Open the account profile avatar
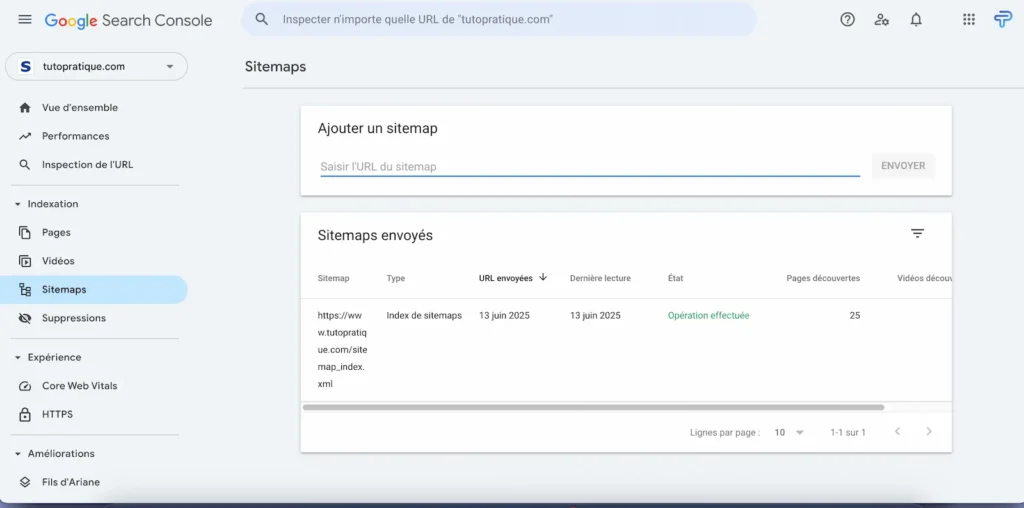The width and height of the screenshot is (1024, 508). (x=1003, y=20)
